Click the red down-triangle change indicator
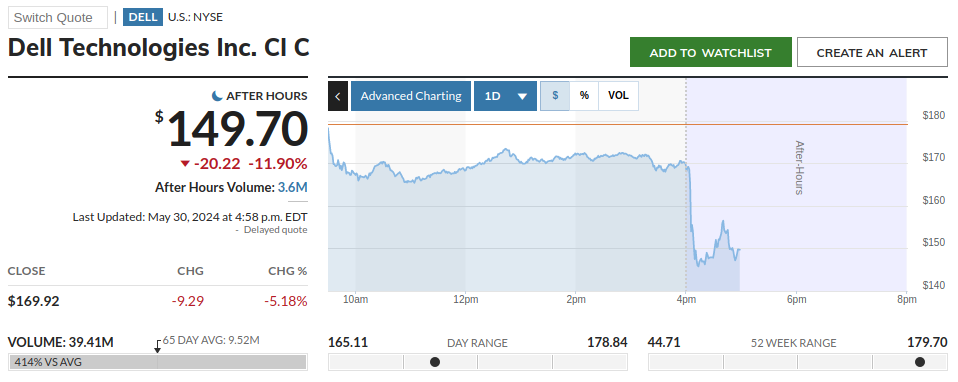This screenshot has width=958, height=382. click(x=185, y=163)
